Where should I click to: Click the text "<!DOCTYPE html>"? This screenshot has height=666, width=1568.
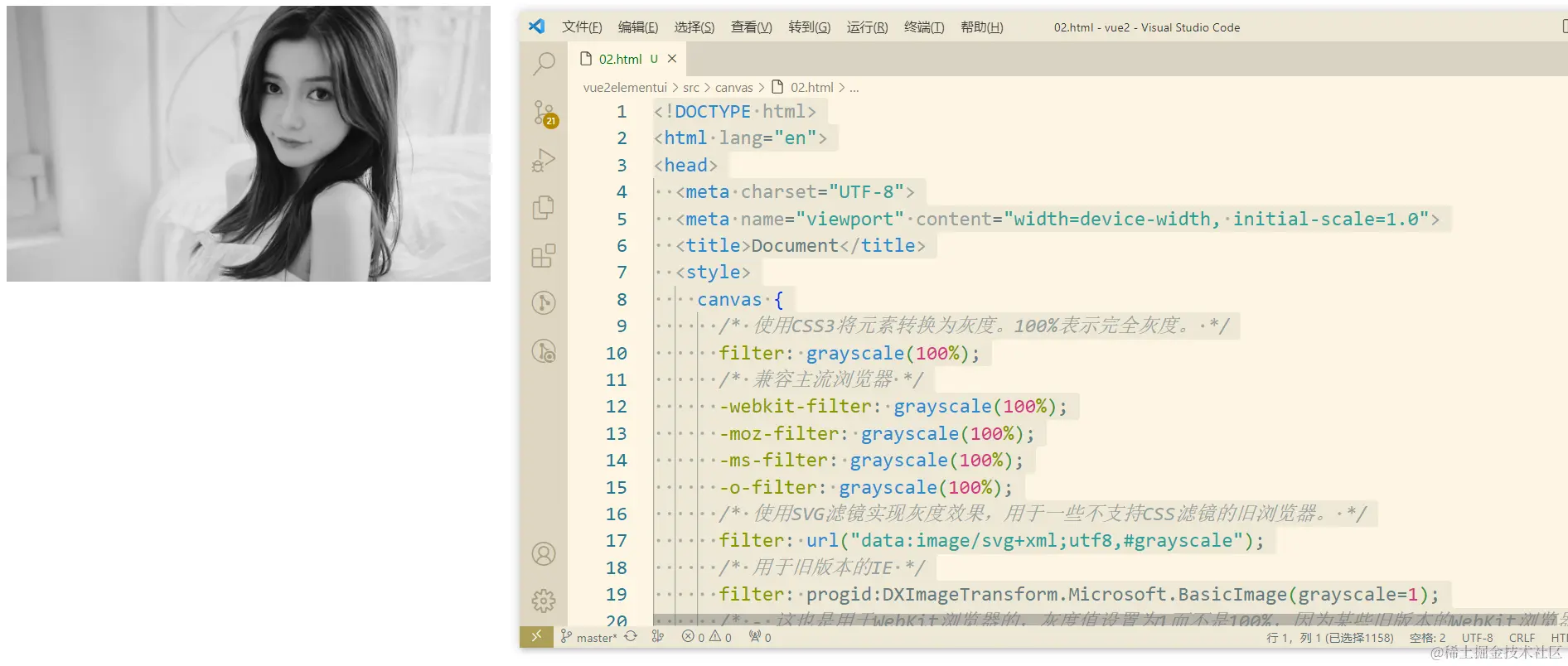[x=735, y=112]
